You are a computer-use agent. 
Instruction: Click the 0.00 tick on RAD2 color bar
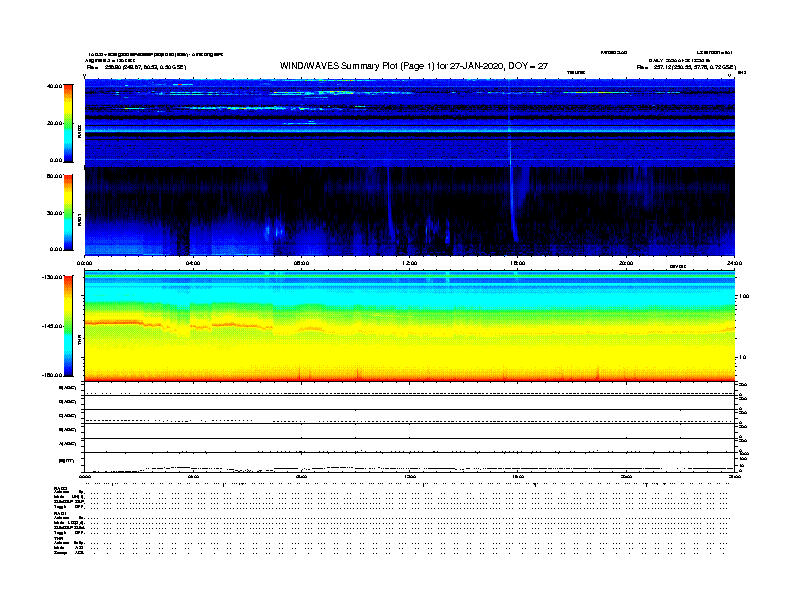point(56,160)
